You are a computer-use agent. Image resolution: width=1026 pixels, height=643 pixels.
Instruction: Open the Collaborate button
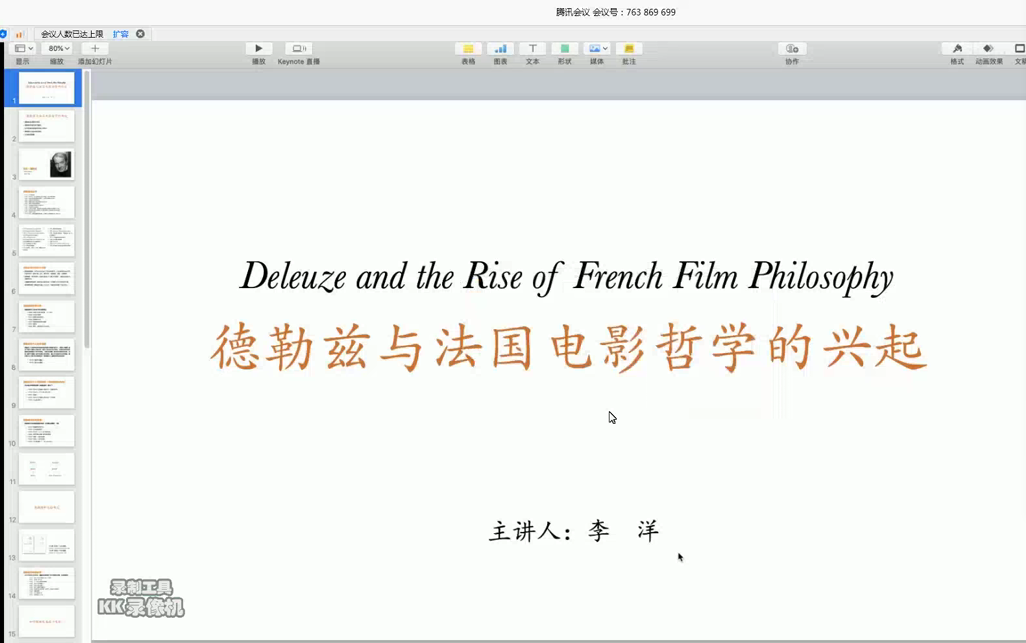tap(791, 48)
